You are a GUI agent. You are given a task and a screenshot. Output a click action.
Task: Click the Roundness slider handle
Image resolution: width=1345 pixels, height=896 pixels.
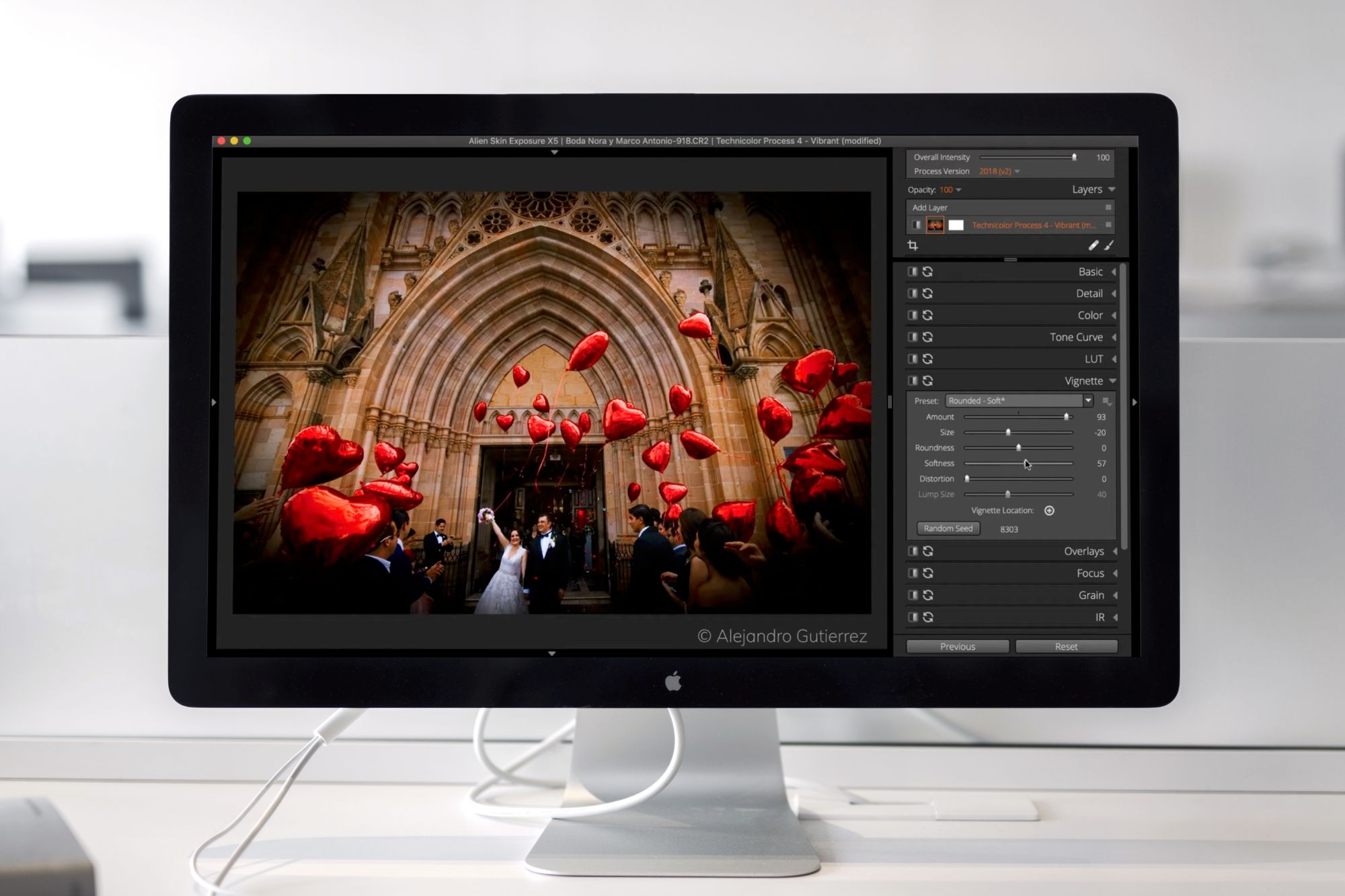click(x=1019, y=448)
